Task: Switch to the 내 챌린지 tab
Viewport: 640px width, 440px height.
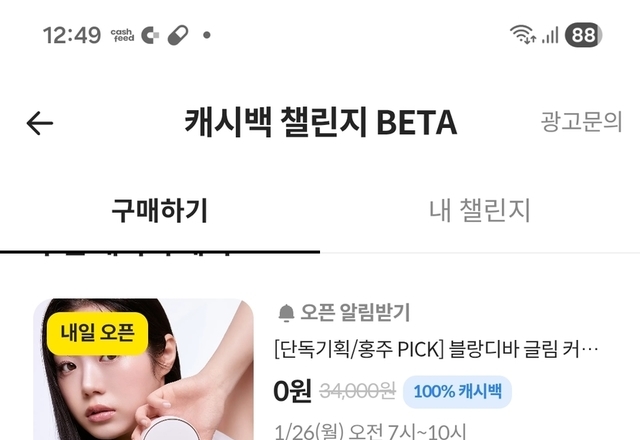Action: (x=480, y=211)
